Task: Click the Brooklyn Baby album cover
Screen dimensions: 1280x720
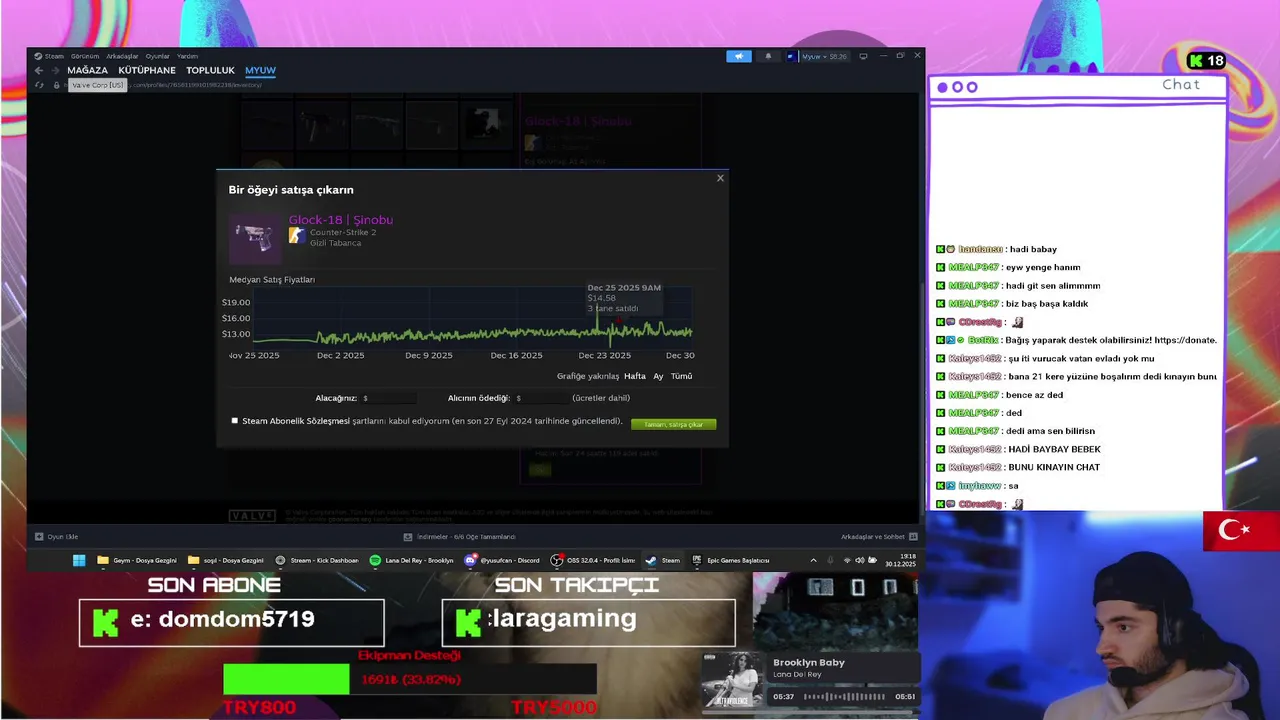Action: (733, 680)
